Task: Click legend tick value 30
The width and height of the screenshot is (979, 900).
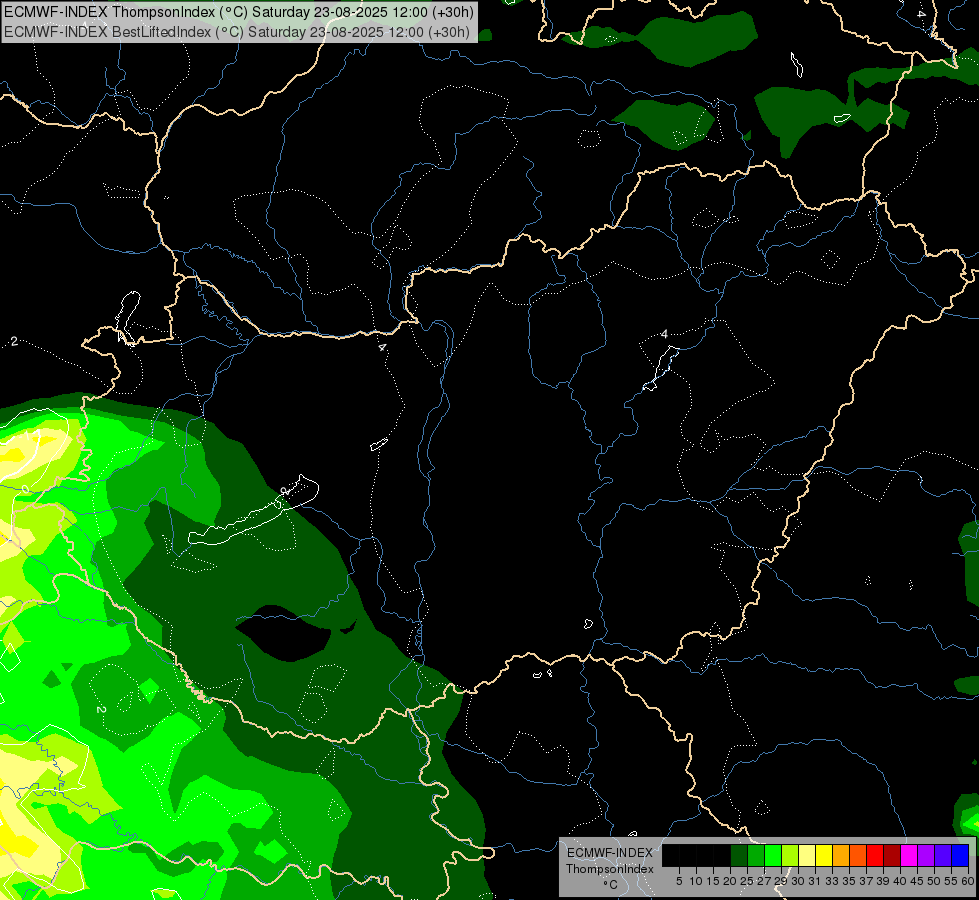Action: (798, 881)
